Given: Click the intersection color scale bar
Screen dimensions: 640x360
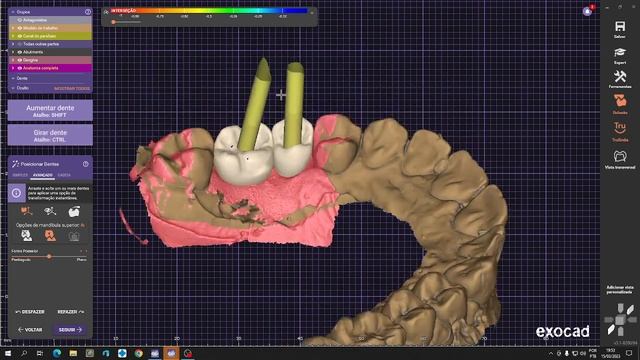Looking at the screenshot, I should (x=209, y=11).
